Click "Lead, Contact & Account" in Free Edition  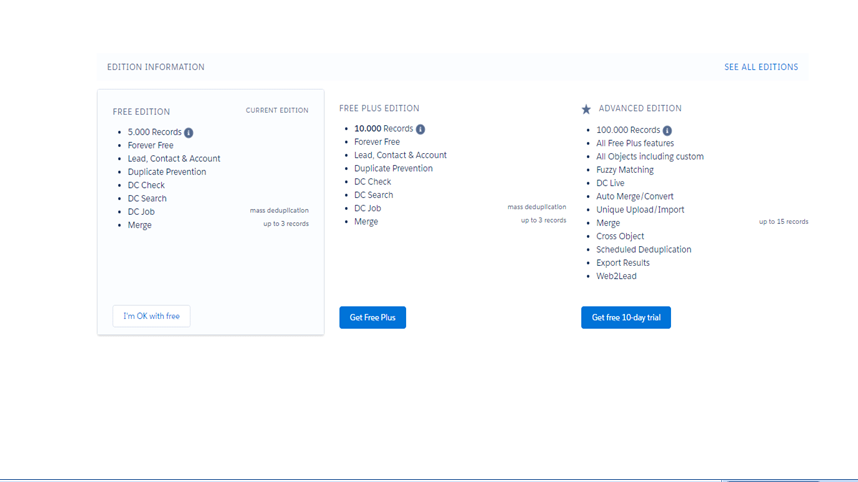(174, 159)
